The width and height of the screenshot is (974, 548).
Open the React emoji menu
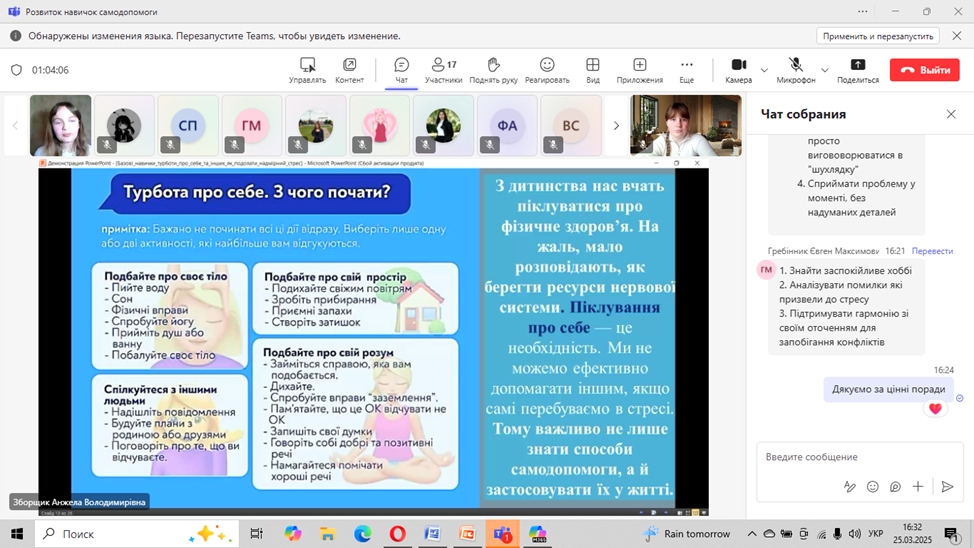[x=547, y=66]
